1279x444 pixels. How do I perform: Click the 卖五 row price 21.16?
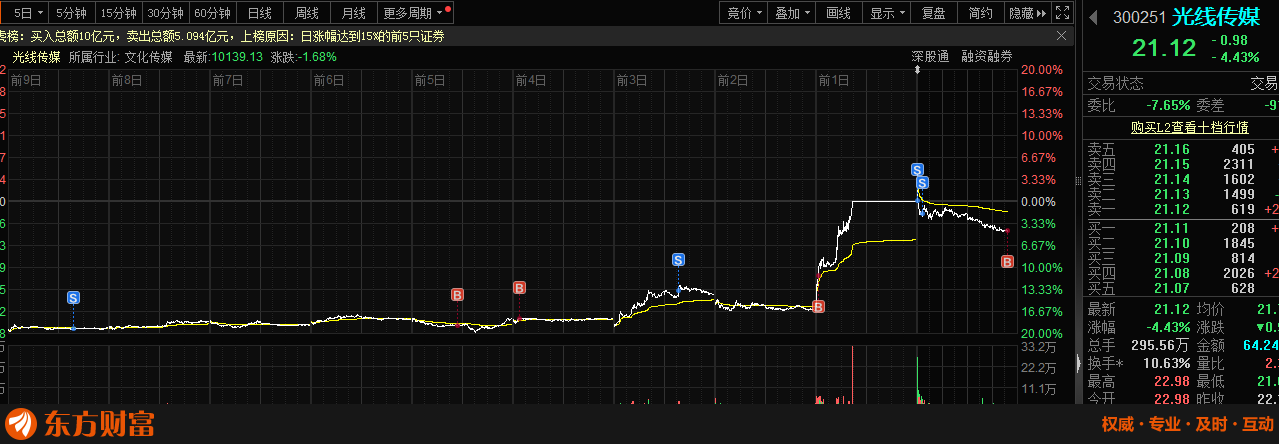pos(1172,149)
